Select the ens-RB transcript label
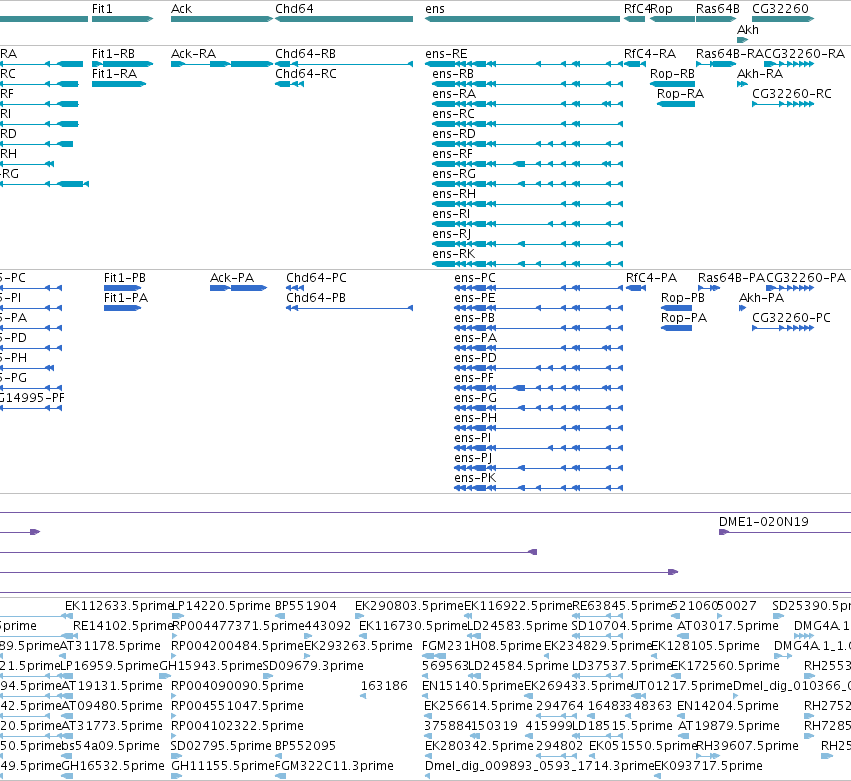 point(453,74)
